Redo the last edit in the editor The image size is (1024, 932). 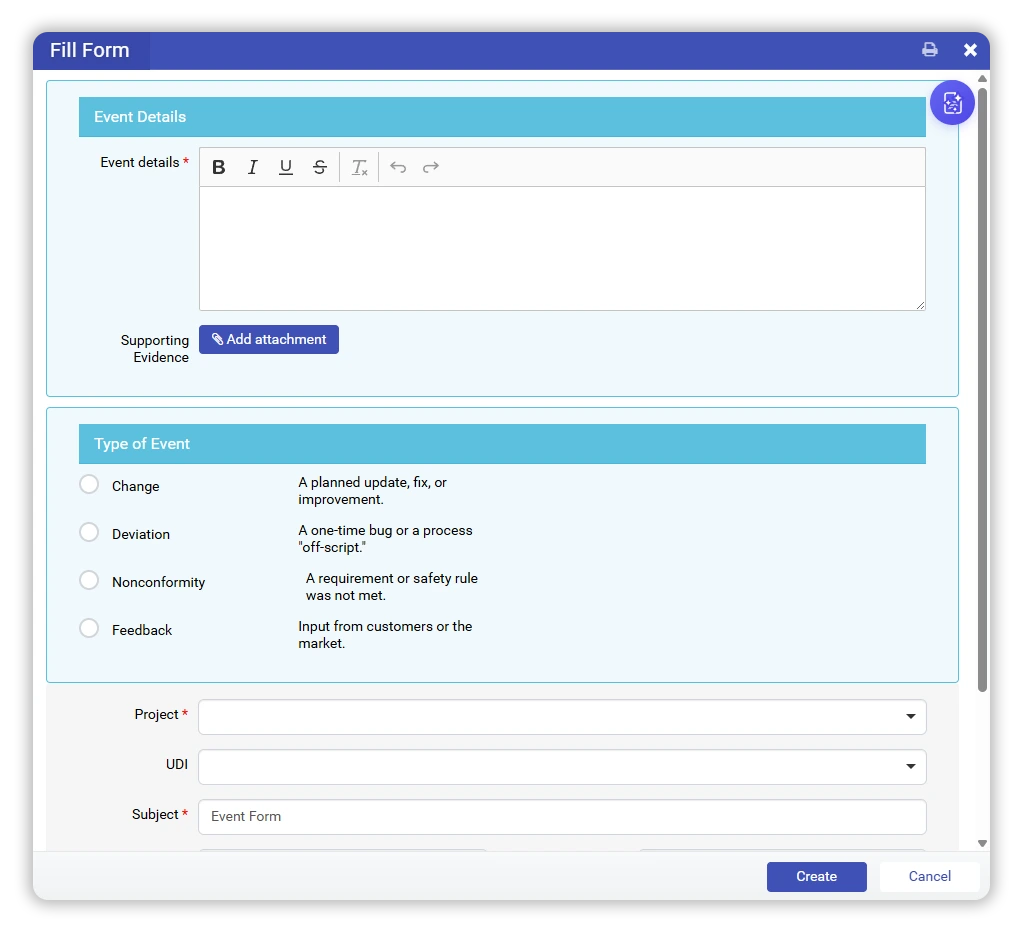click(x=430, y=167)
